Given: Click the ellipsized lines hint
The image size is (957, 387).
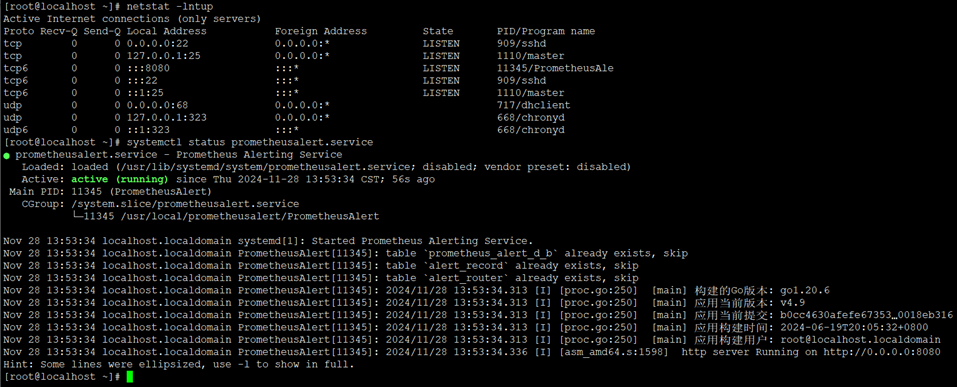Looking at the screenshot, I should [179, 364].
